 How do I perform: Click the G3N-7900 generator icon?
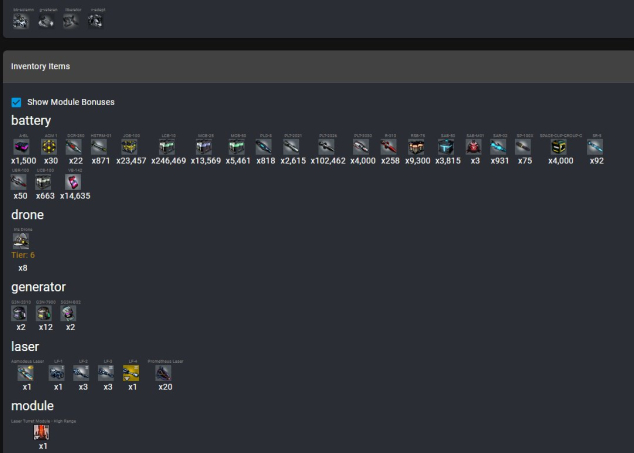(x=45, y=313)
